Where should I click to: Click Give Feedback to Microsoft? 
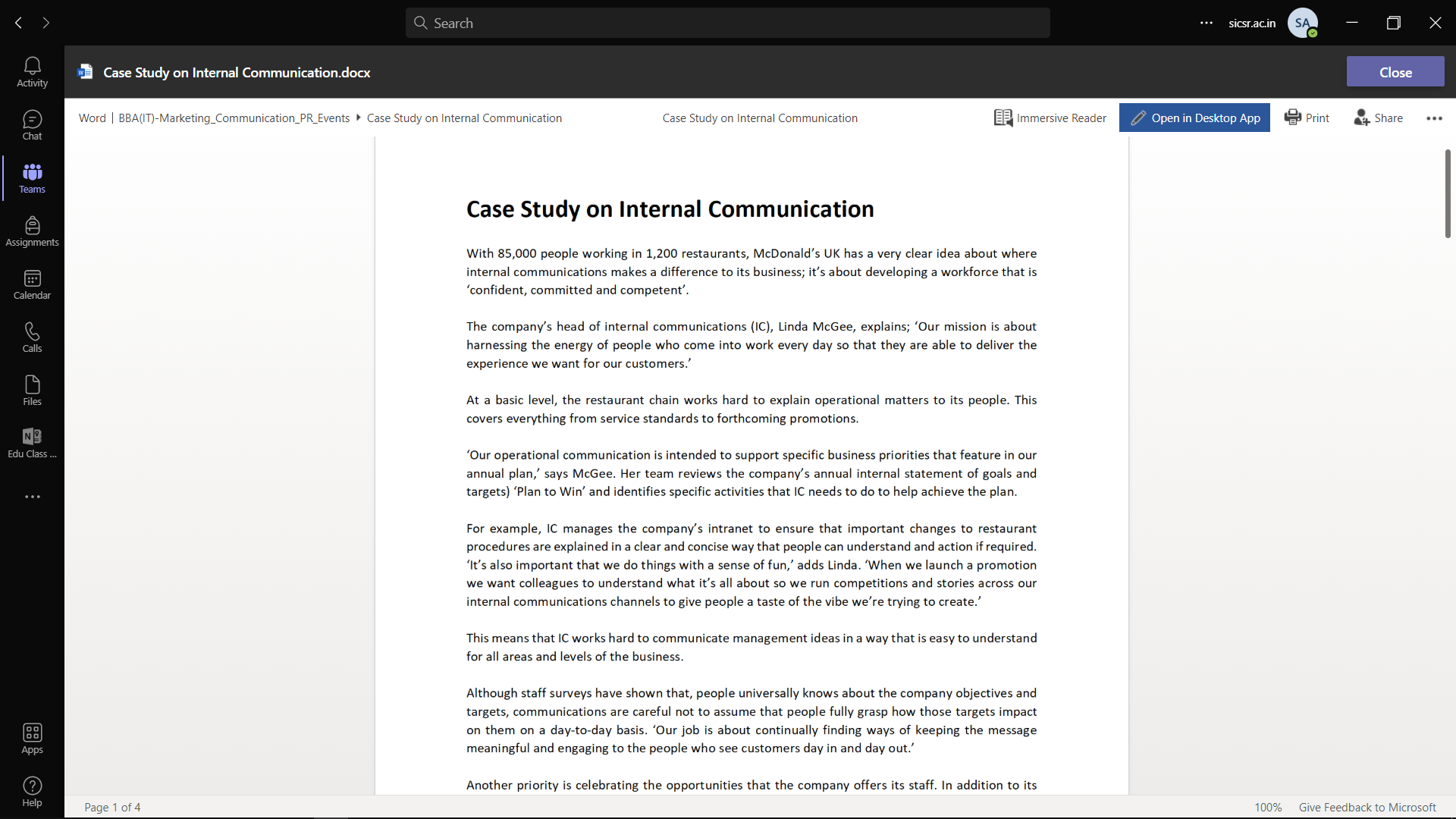(1367, 807)
